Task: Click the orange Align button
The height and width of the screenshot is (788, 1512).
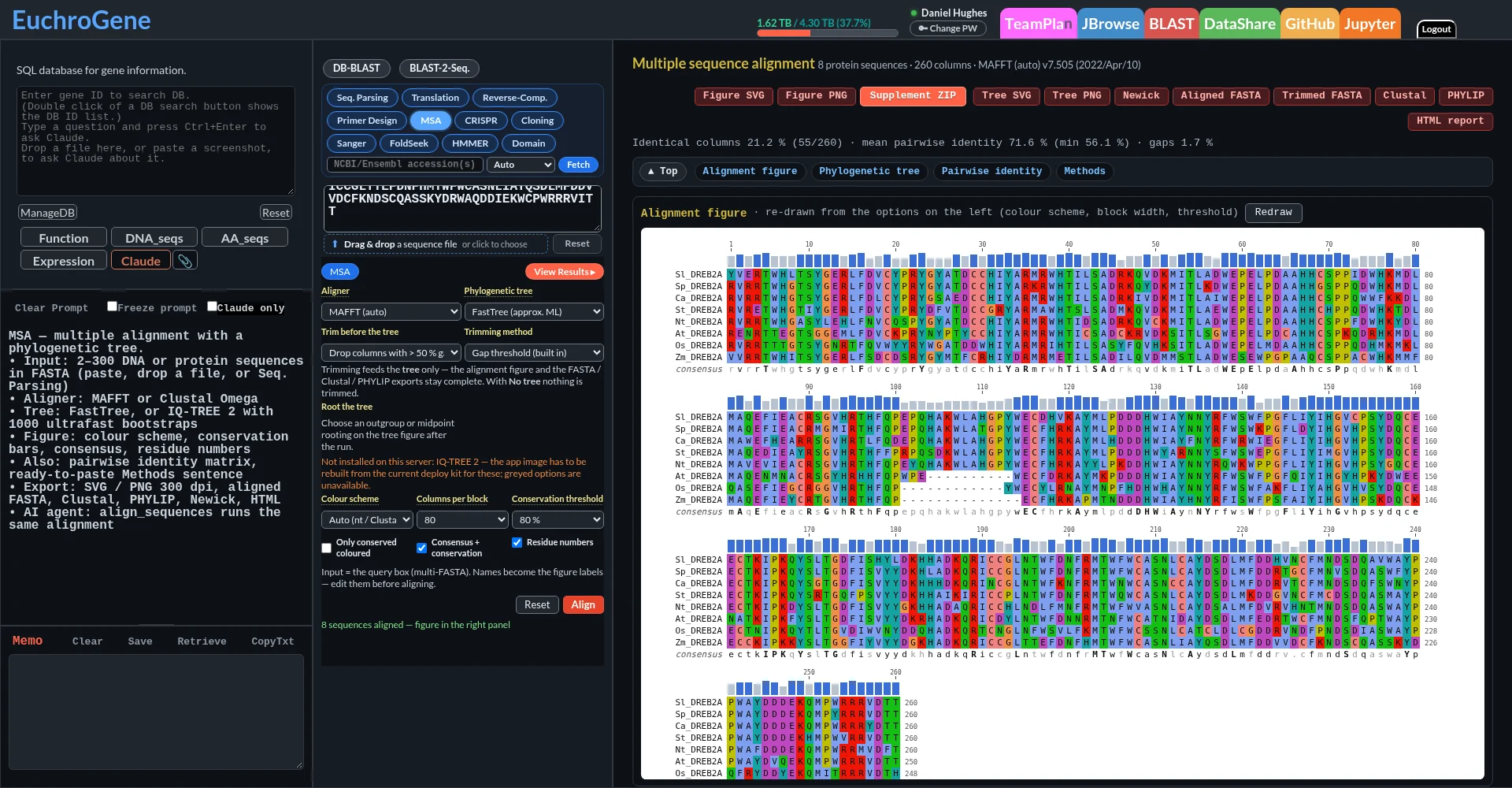Action: click(583, 604)
